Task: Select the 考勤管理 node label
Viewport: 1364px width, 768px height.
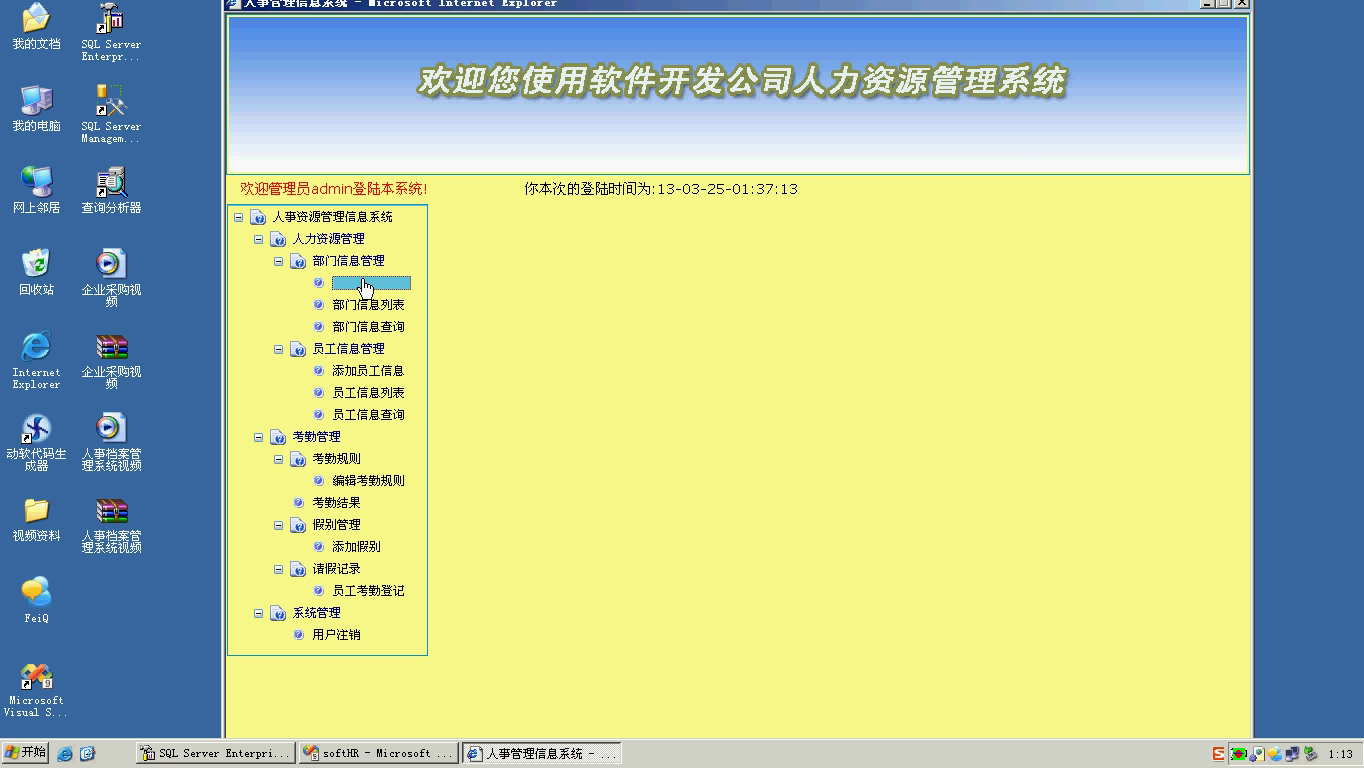Action: point(316,437)
